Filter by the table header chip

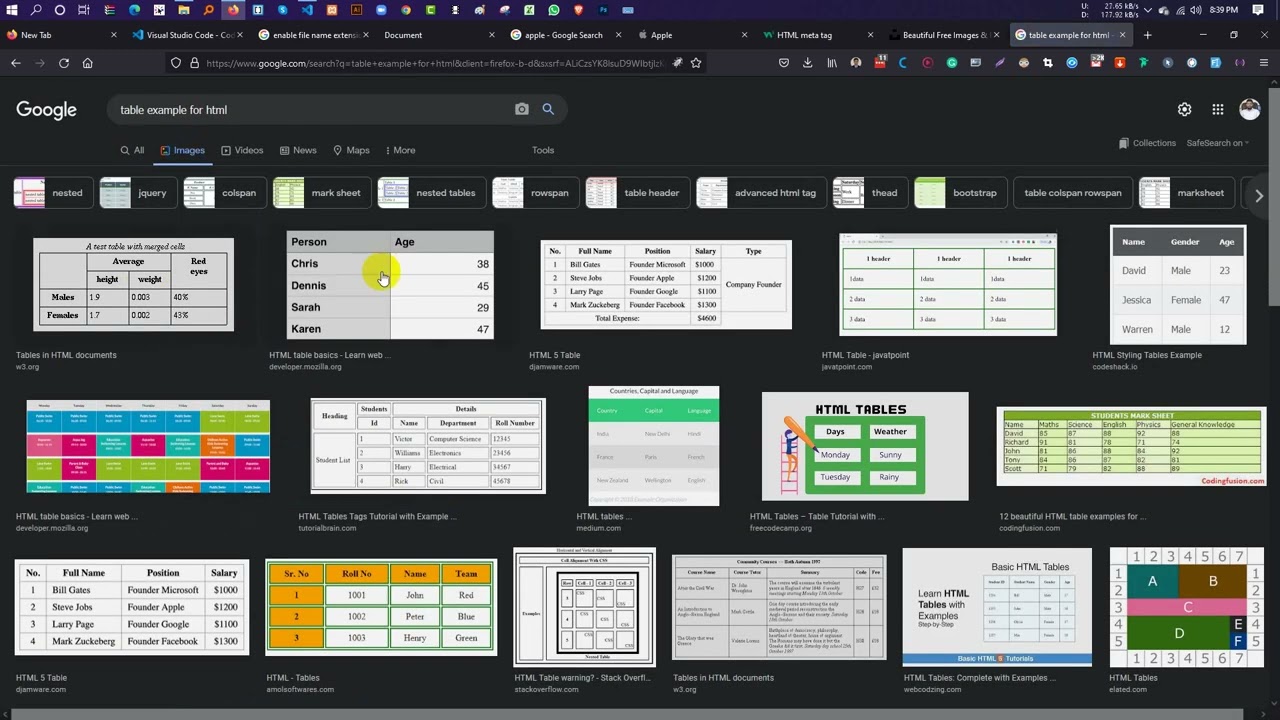pyautogui.click(x=639, y=193)
